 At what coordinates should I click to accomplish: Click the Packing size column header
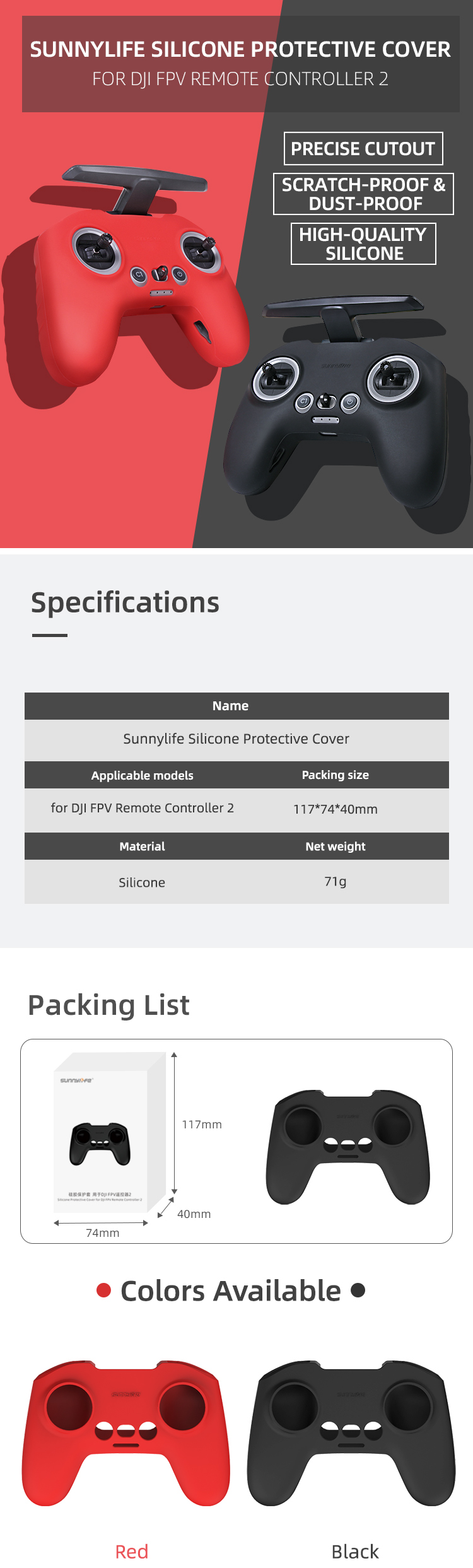coord(335,775)
